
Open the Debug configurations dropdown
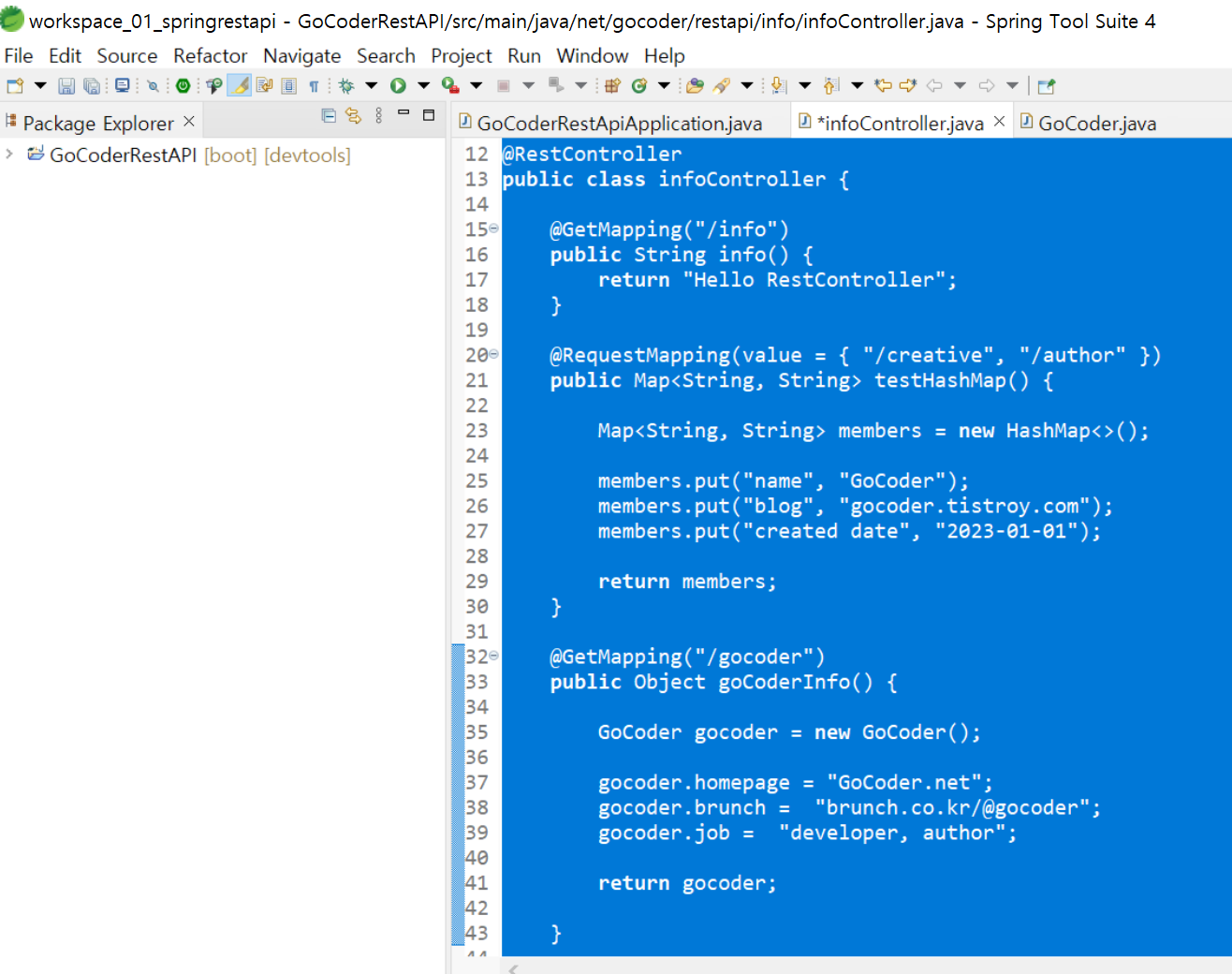tap(372, 86)
